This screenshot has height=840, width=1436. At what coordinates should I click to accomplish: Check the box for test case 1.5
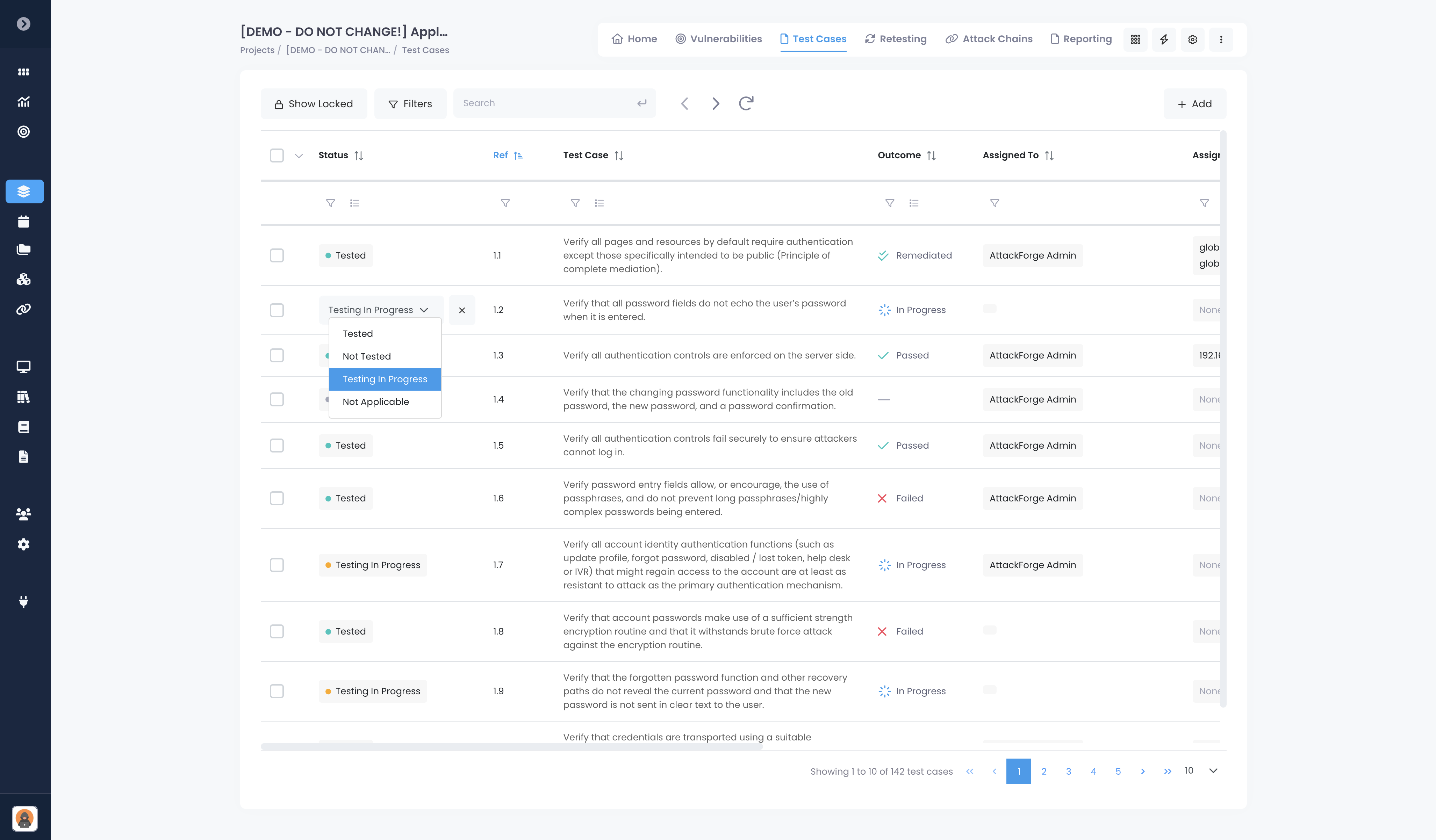[x=277, y=446]
